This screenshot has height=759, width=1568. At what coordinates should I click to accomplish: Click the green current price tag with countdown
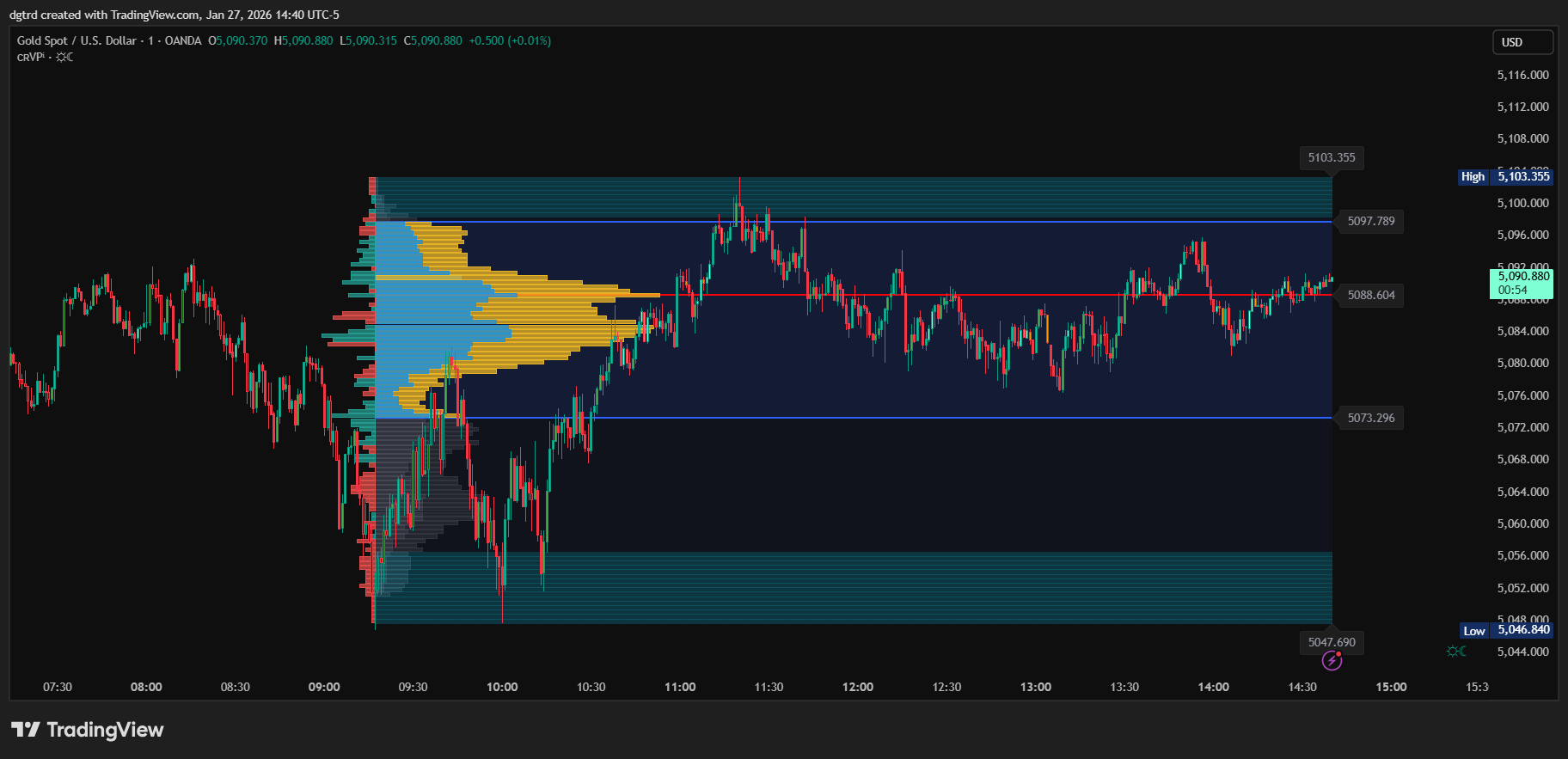tap(1522, 283)
